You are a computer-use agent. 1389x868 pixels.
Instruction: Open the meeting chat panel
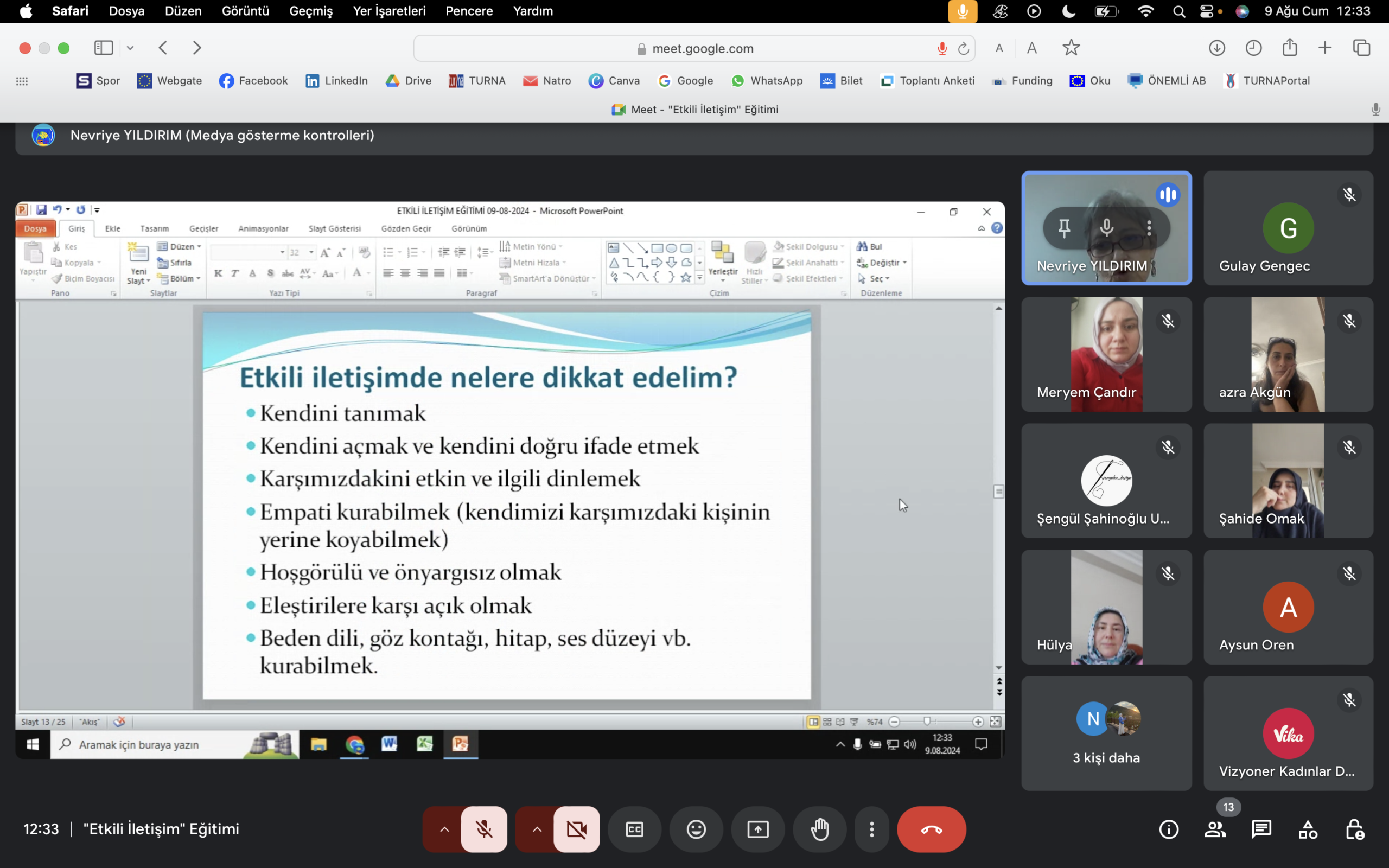coord(1261,829)
